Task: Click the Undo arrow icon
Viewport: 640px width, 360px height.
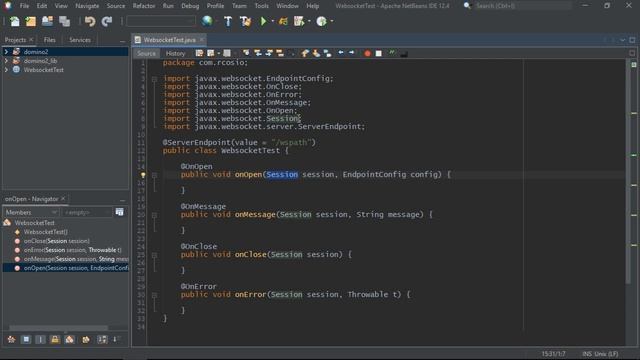Action: pos(90,21)
